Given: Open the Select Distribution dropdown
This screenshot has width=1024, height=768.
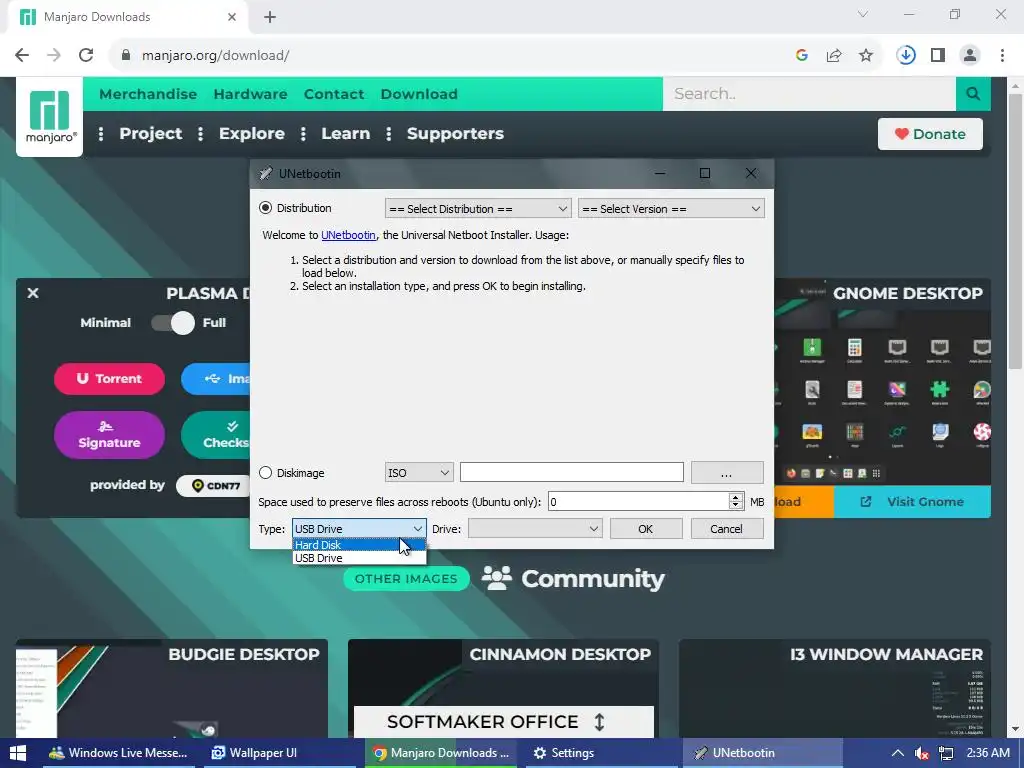Looking at the screenshot, I should 478,209.
